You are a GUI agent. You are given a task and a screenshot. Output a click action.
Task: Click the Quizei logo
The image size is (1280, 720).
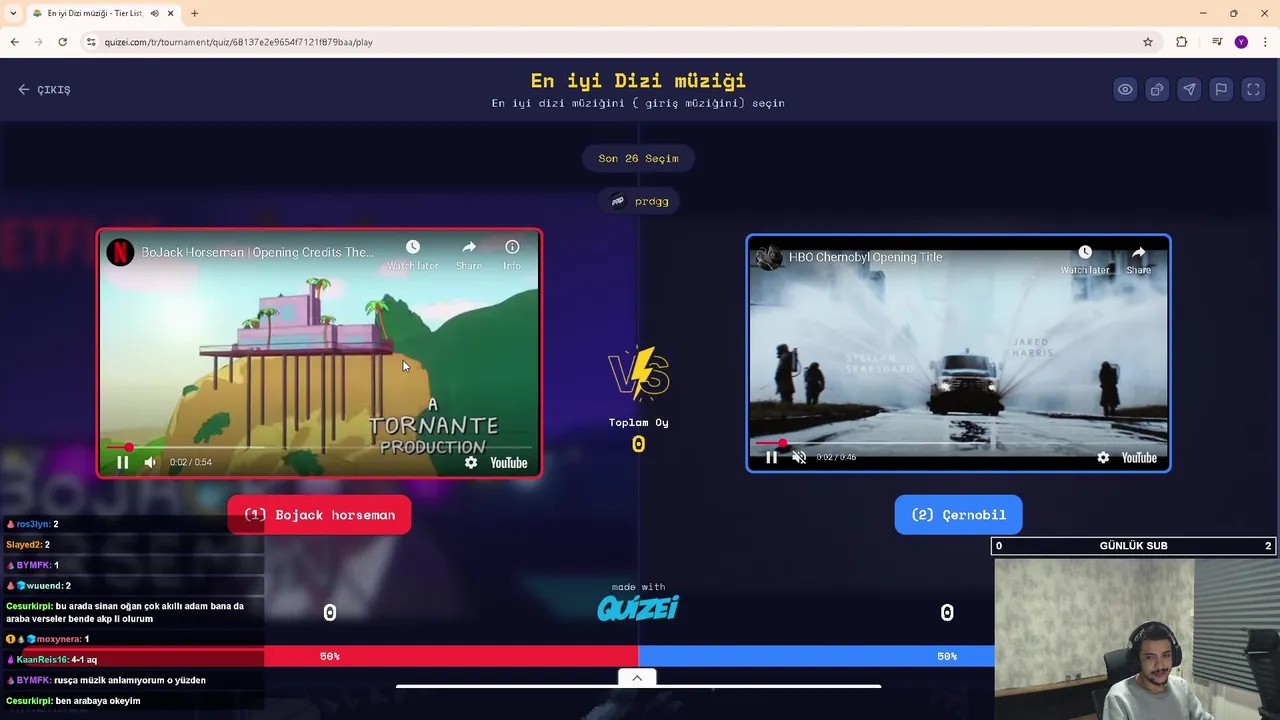[x=638, y=607]
